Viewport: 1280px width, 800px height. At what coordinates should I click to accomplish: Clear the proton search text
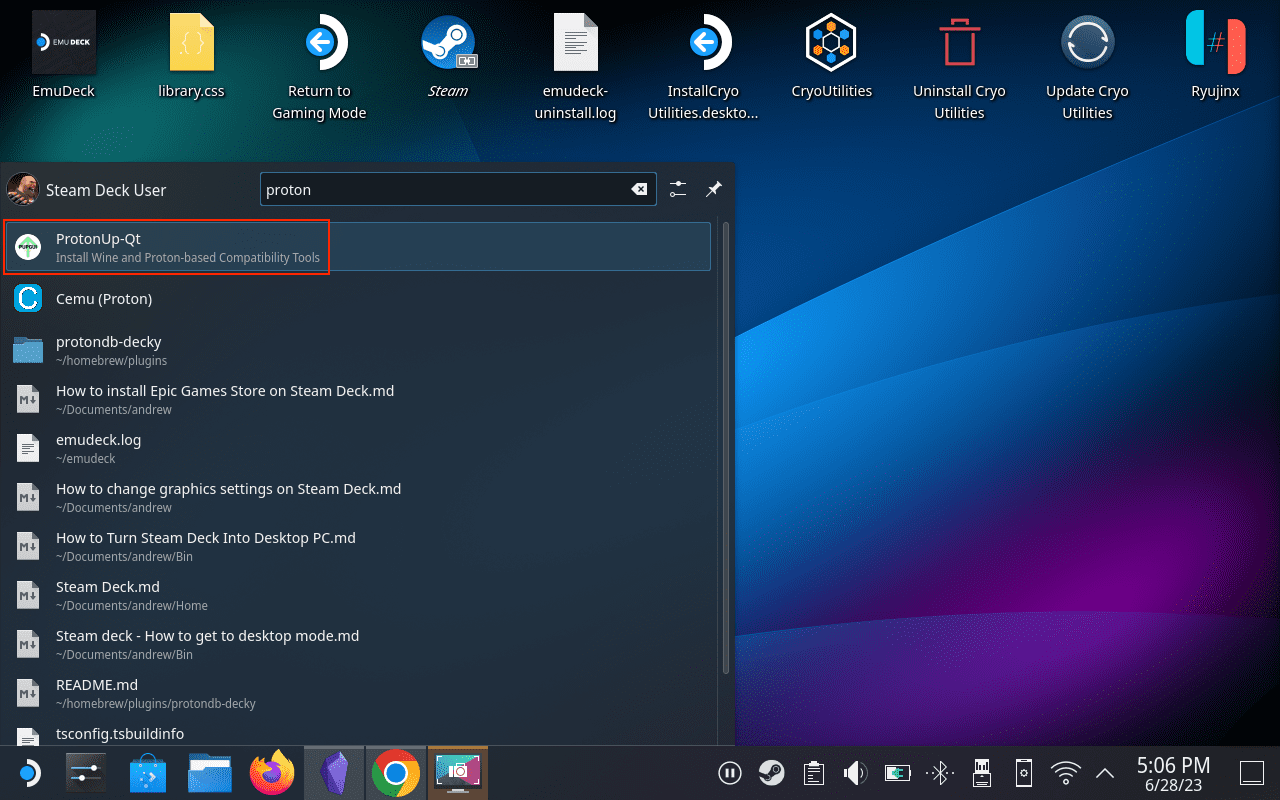[x=639, y=190]
